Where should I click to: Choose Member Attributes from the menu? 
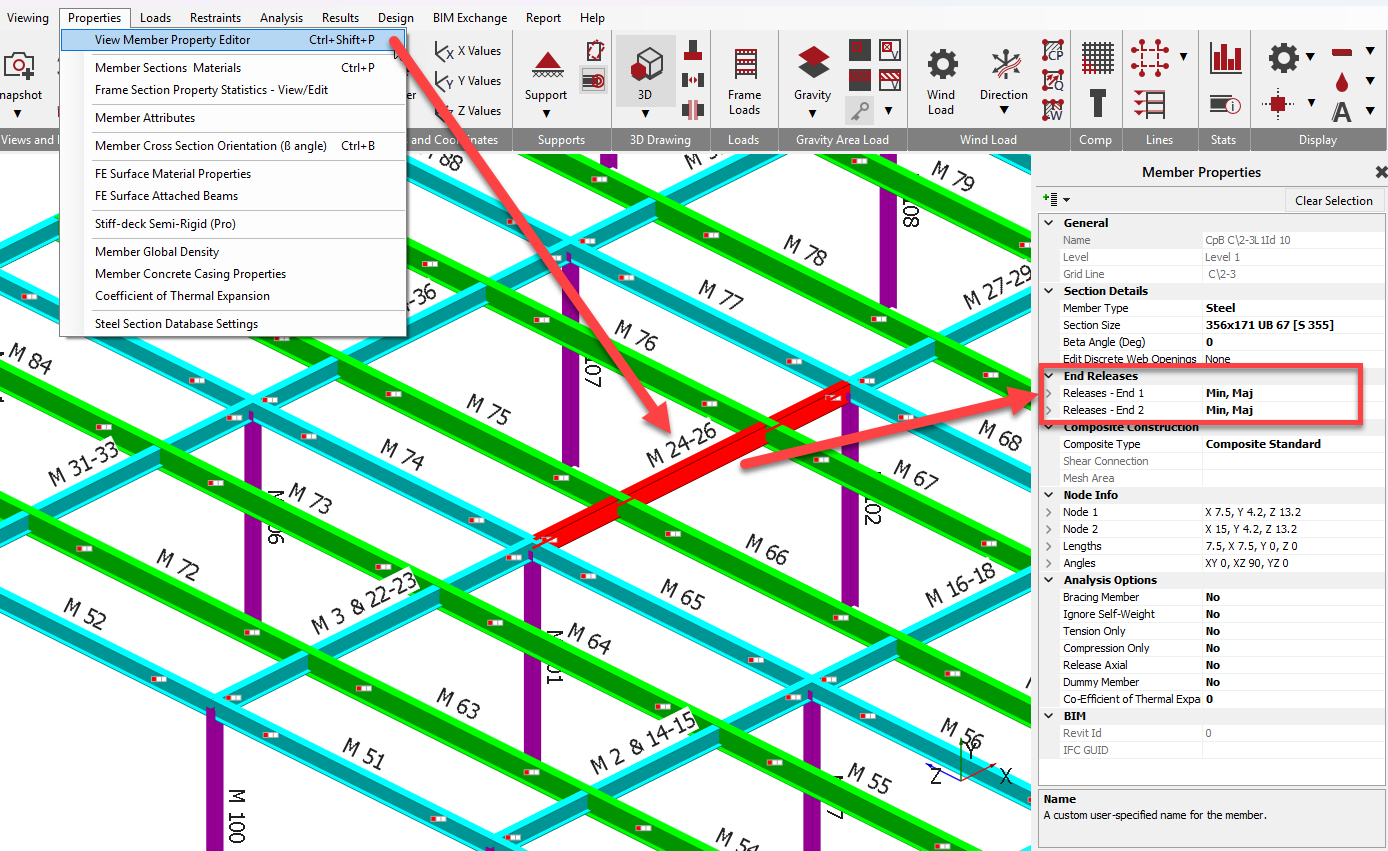(145, 118)
